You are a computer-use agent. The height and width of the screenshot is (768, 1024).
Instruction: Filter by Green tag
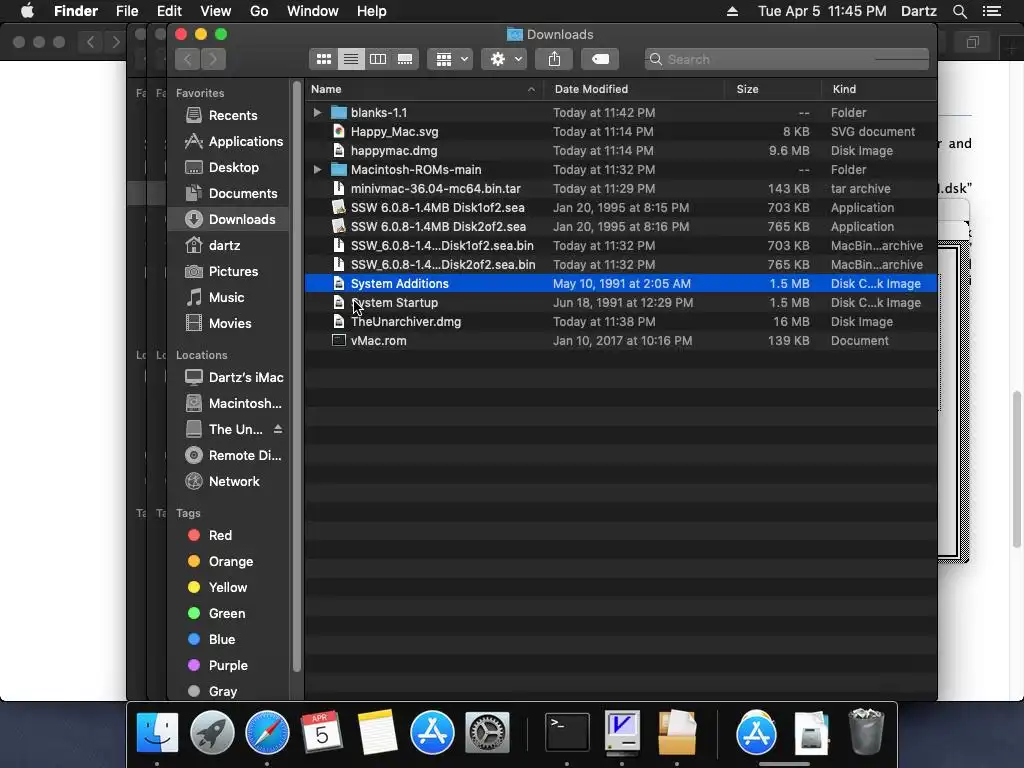coord(229,613)
